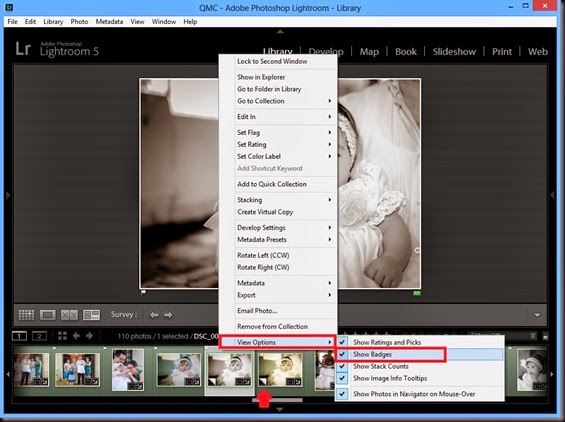Image resolution: width=565 pixels, height=422 pixels.
Task: Toggle Show Badges option
Action: (420, 354)
